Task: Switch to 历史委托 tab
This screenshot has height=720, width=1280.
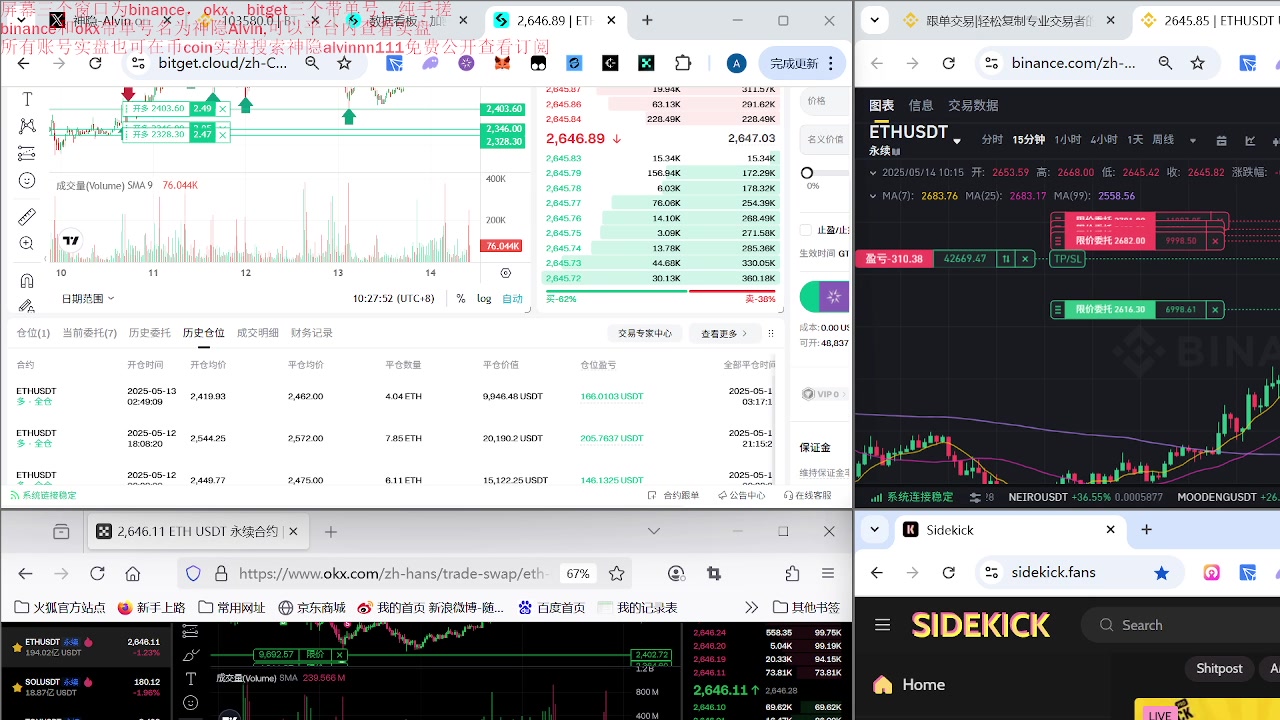Action: click(x=149, y=333)
